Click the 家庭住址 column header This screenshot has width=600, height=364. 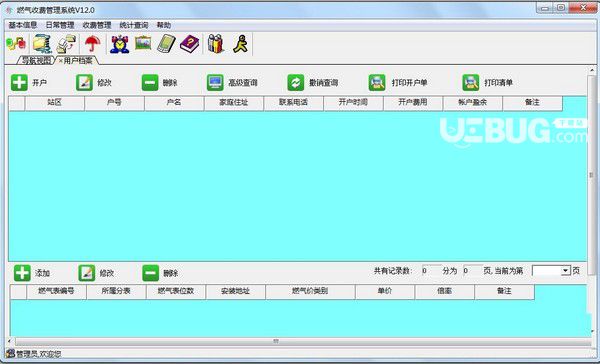pyautogui.click(x=234, y=103)
